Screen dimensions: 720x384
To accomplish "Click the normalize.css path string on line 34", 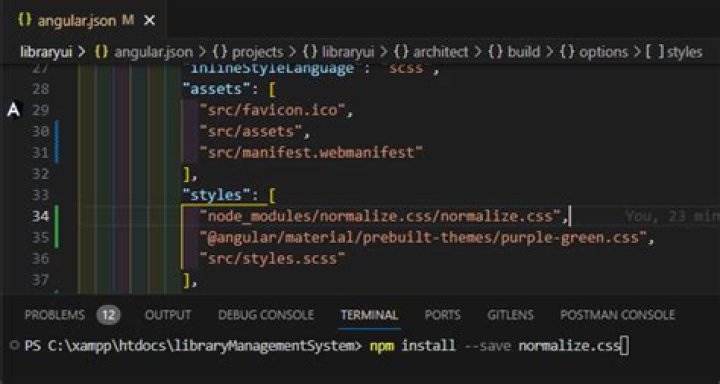I will [381, 216].
